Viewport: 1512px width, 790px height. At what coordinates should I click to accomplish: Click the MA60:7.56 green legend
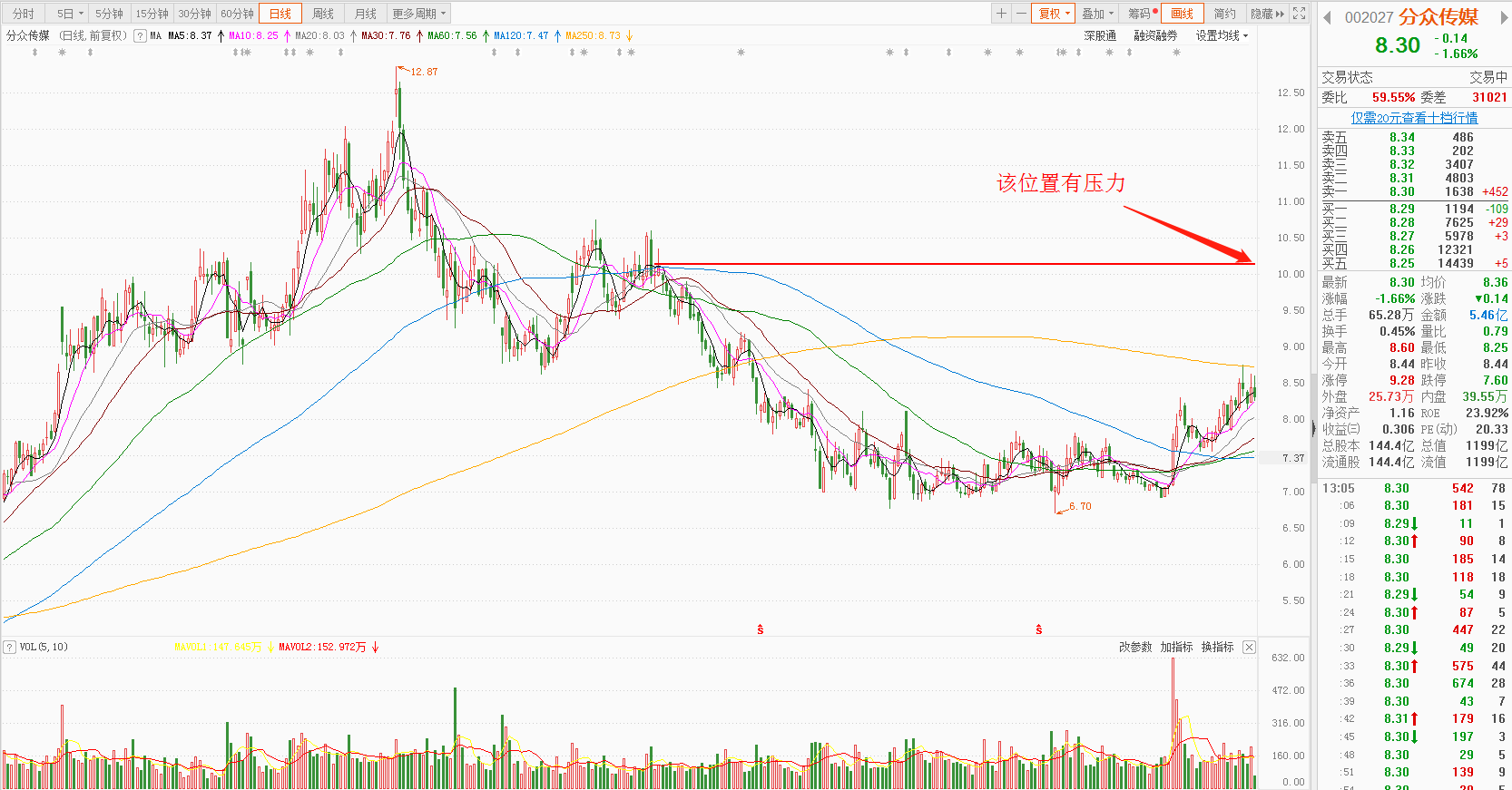tap(452, 36)
